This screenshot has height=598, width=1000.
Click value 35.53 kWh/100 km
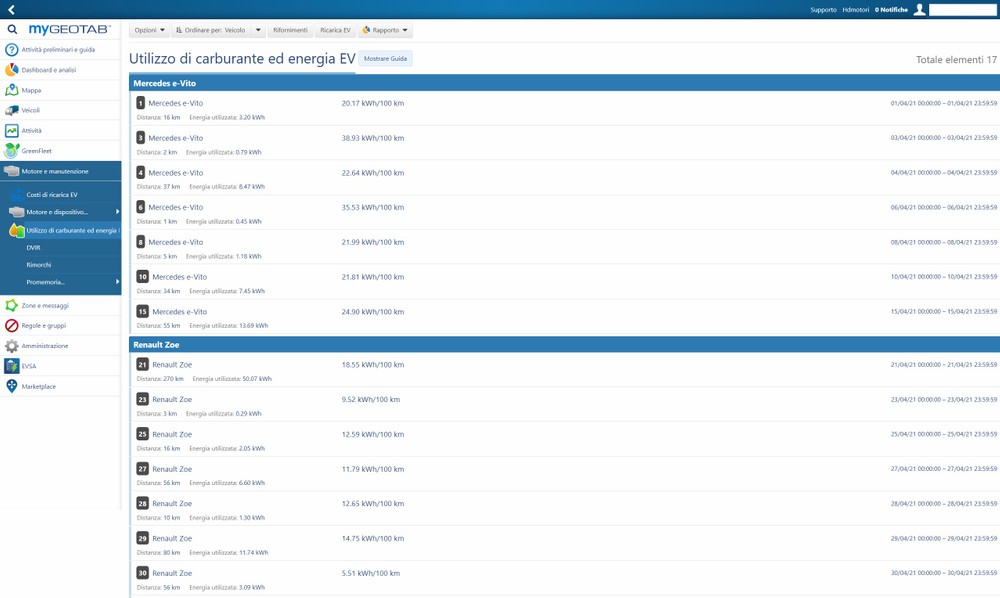pyautogui.click(x=372, y=207)
